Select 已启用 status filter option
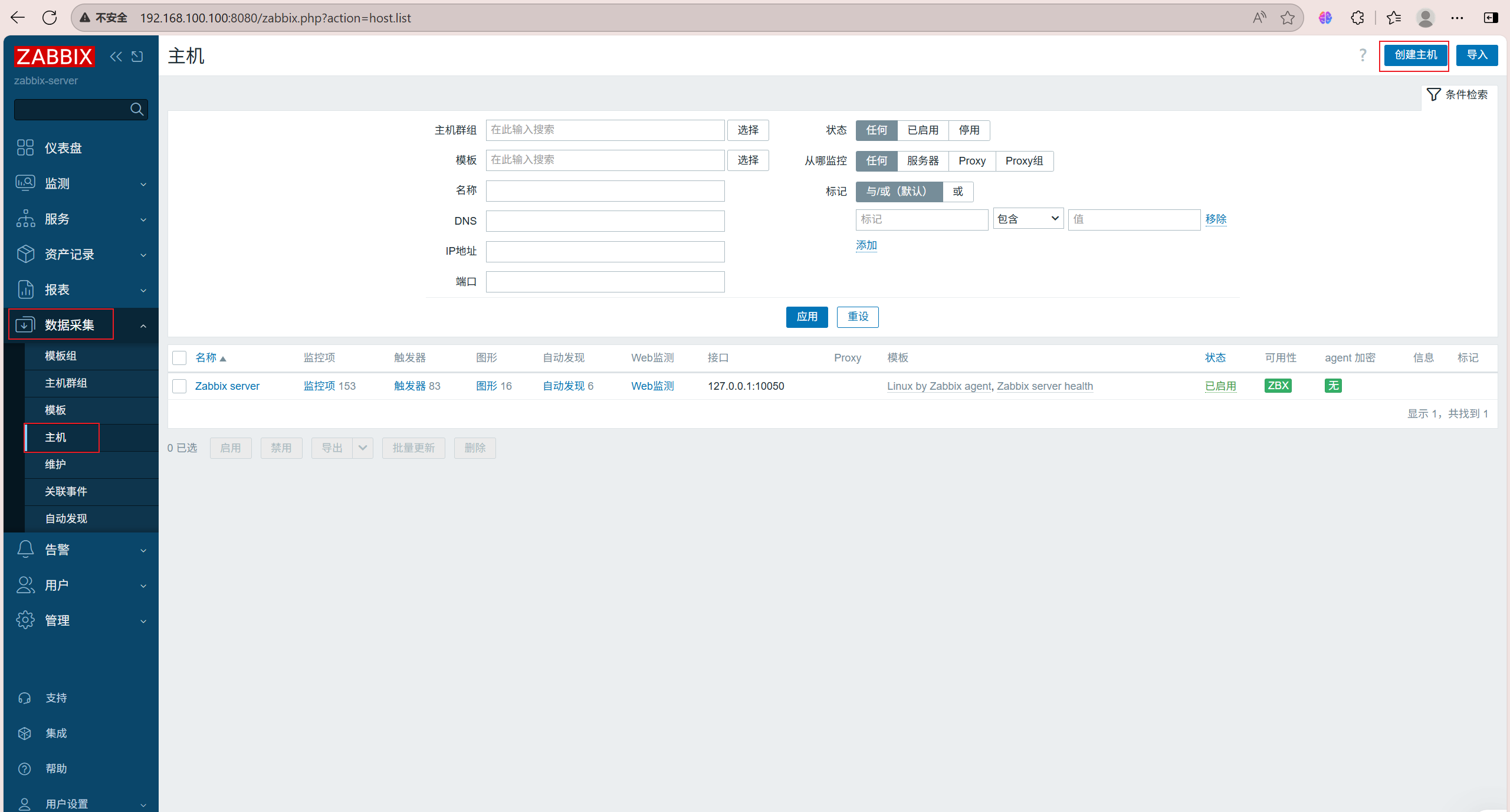The width and height of the screenshot is (1510, 812). click(x=923, y=130)
